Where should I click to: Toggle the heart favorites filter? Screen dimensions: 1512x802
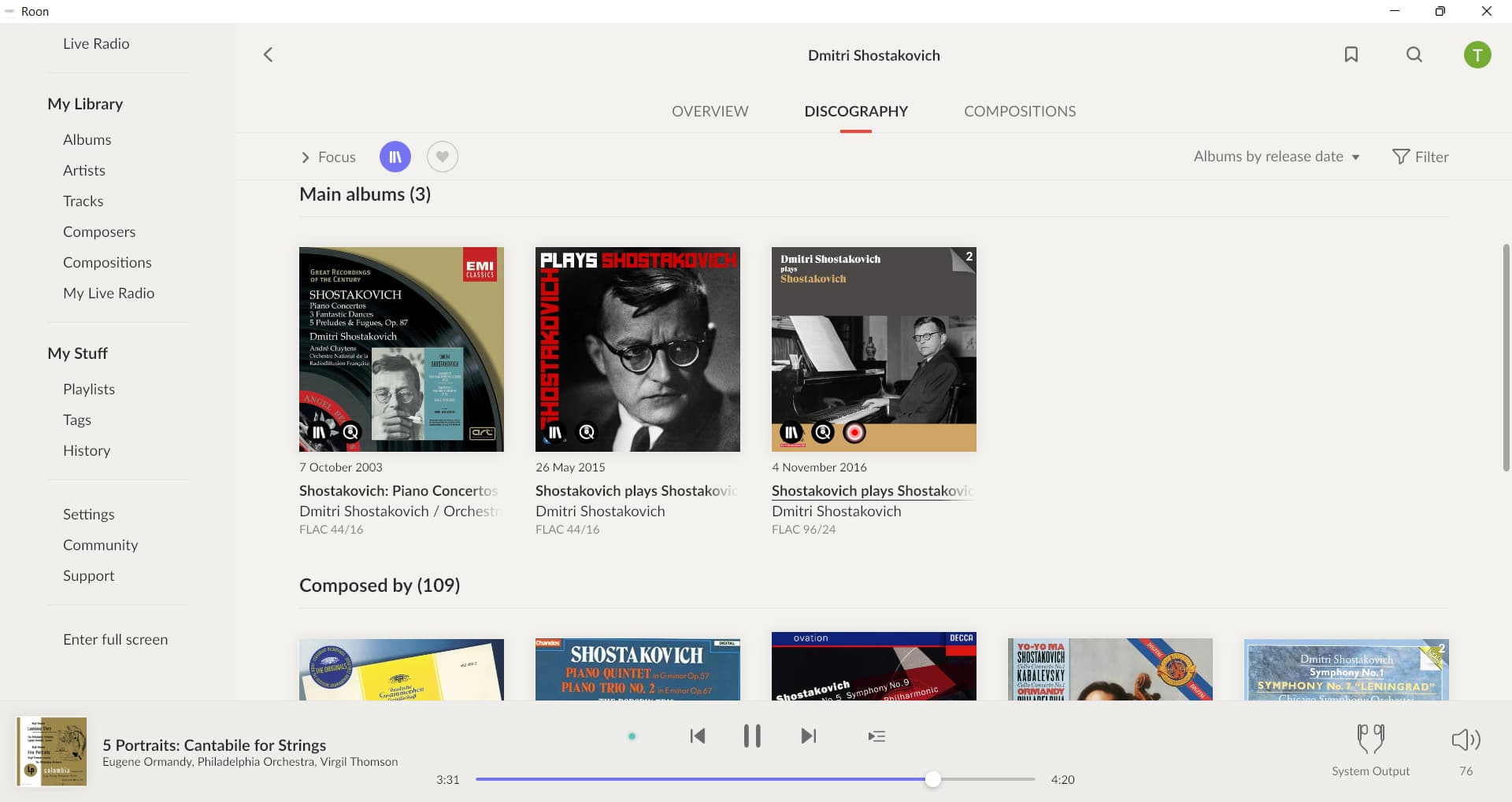pos(443,157)
